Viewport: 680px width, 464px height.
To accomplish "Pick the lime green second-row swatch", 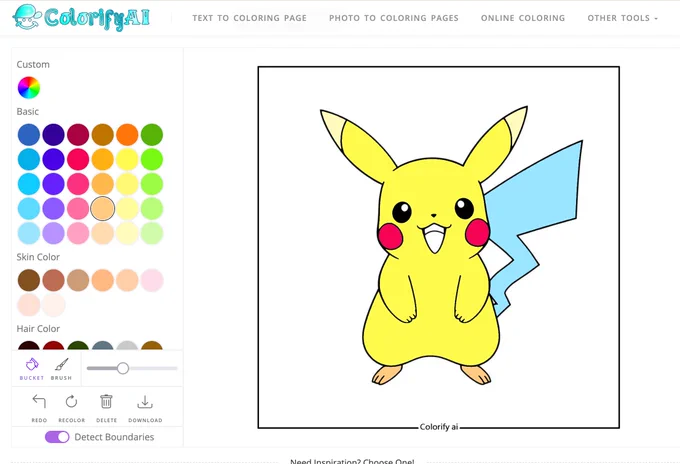I will click(152, 159).
